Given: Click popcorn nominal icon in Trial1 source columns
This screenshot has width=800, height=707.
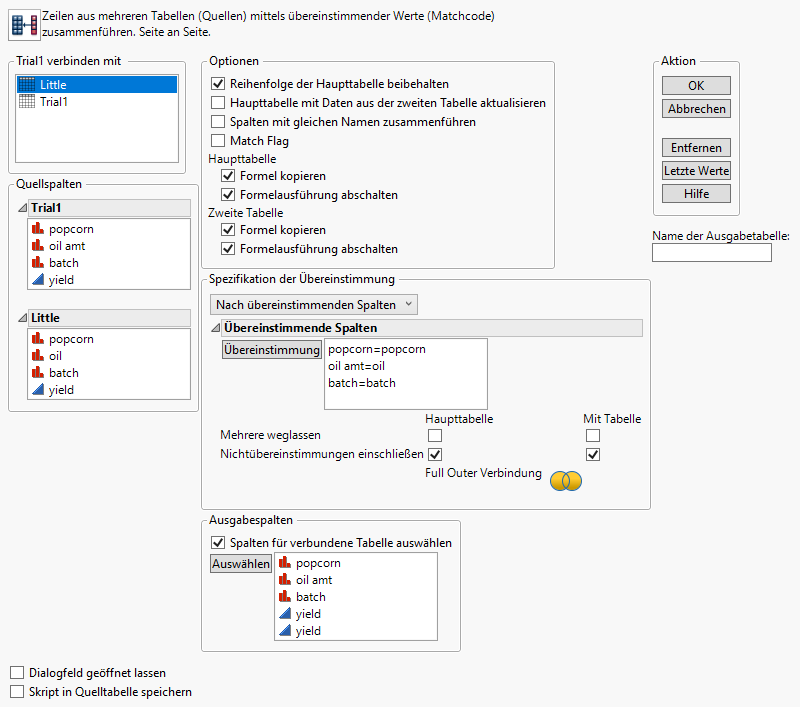Looking at the screenshot, I should coord(38,229).
